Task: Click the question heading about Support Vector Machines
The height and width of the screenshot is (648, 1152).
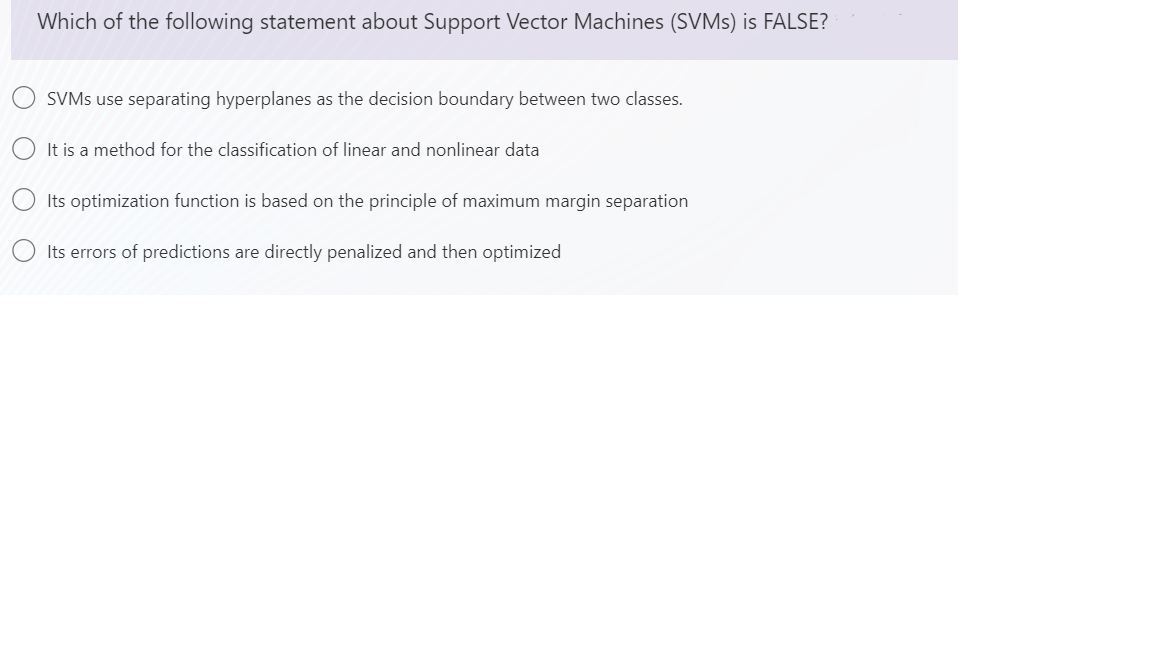Action: [x=433, y=22]
